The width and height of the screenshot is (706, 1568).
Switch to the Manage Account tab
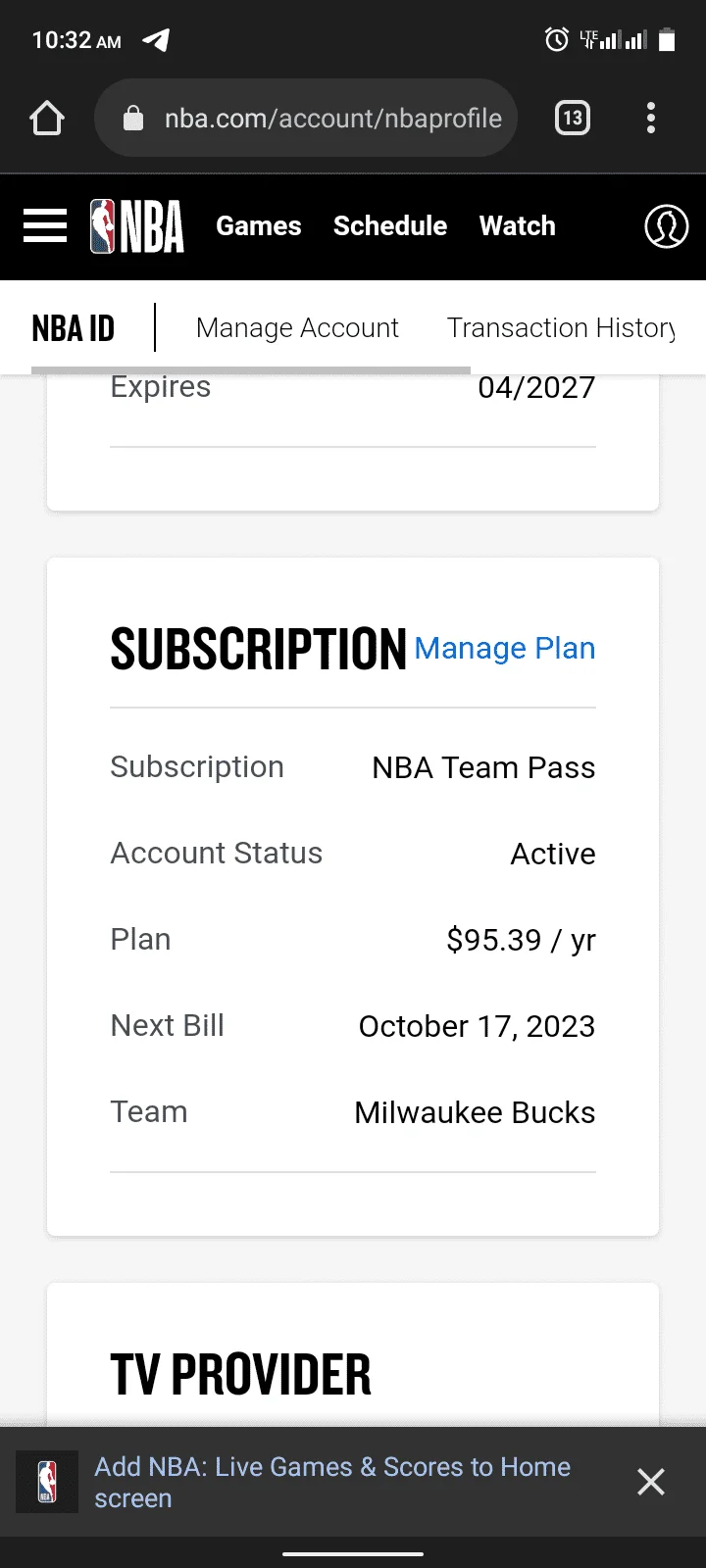297,328
